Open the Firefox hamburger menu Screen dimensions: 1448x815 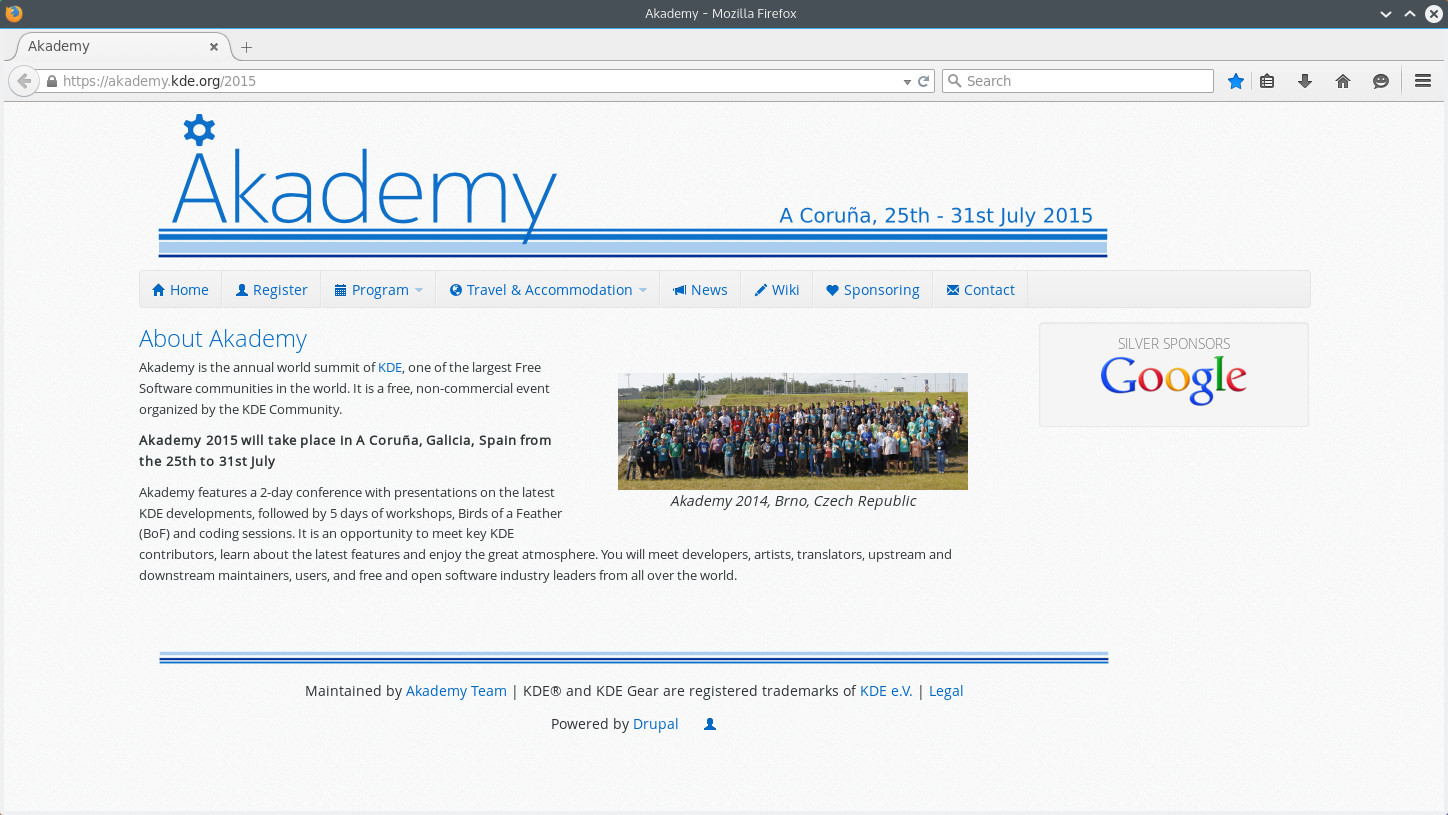point(1423,81)
